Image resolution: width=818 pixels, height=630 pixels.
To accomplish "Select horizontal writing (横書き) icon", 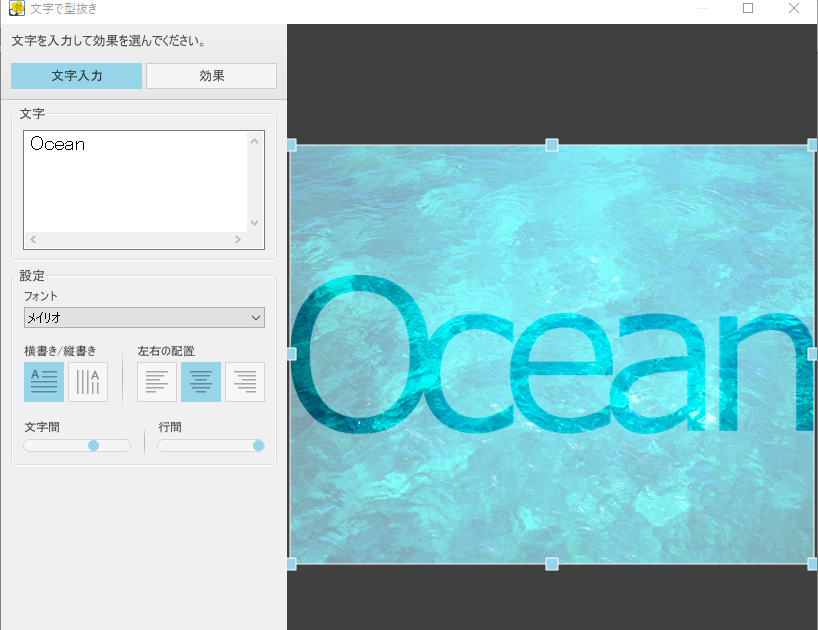I will coord(44,382).
